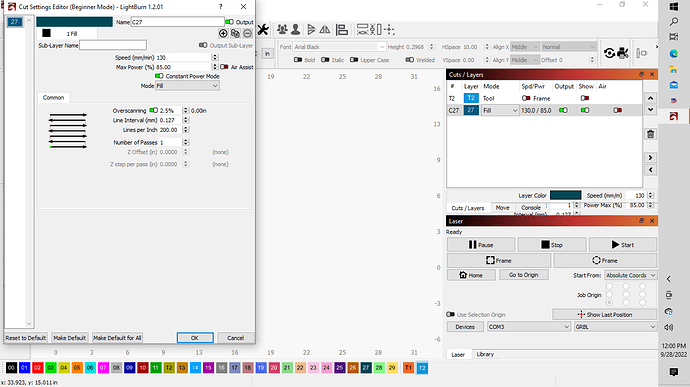Enable the Air Assist toggle
This screenshot has width=690, height=387.
pyautogui.click(x=224, y=67)
